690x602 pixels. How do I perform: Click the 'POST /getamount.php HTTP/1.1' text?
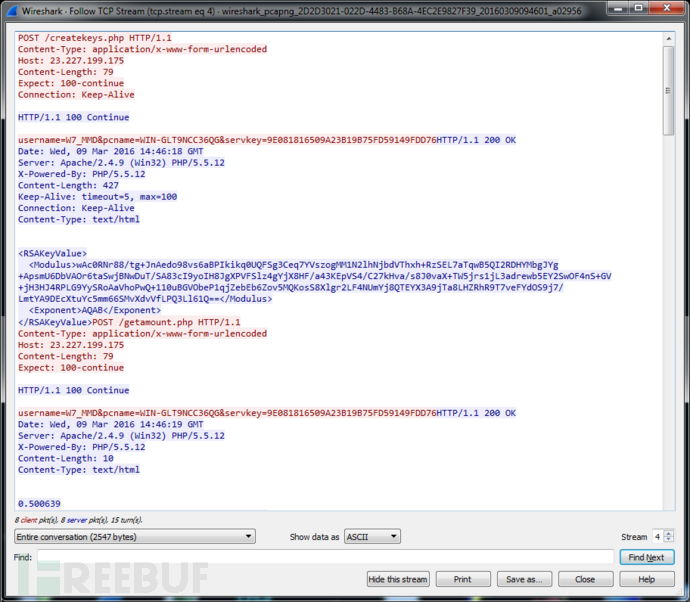tap(166, 322)
